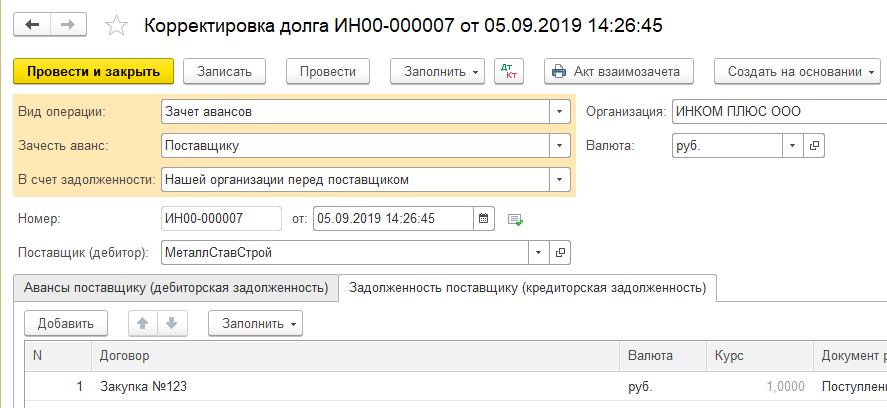Click the green document status icon next to date
The image size is (887, 408).
point(515,218)
